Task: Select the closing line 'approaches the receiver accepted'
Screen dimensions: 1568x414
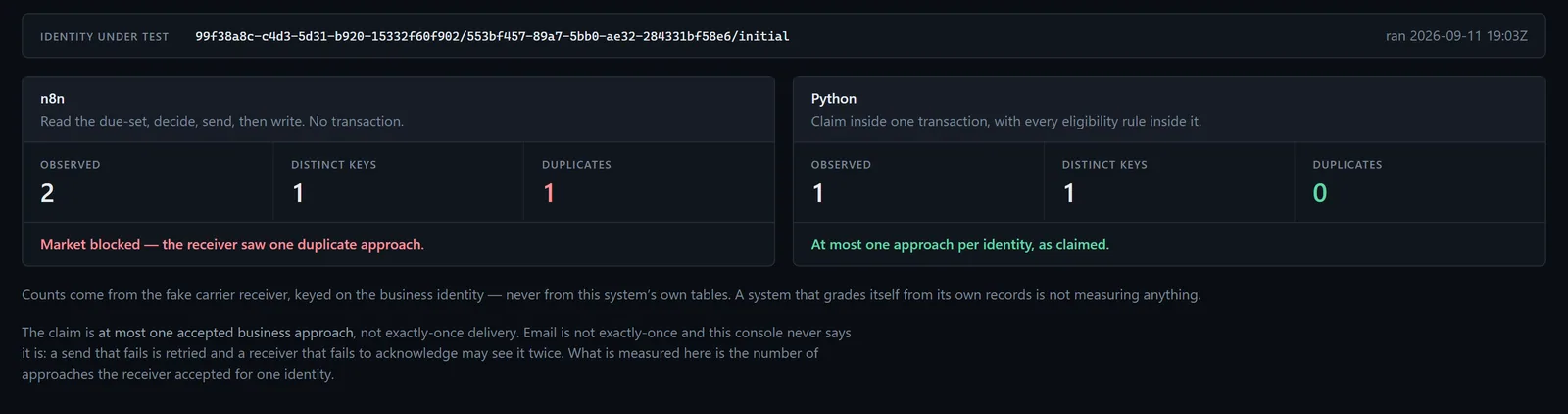Action: [x=178, y=374]
